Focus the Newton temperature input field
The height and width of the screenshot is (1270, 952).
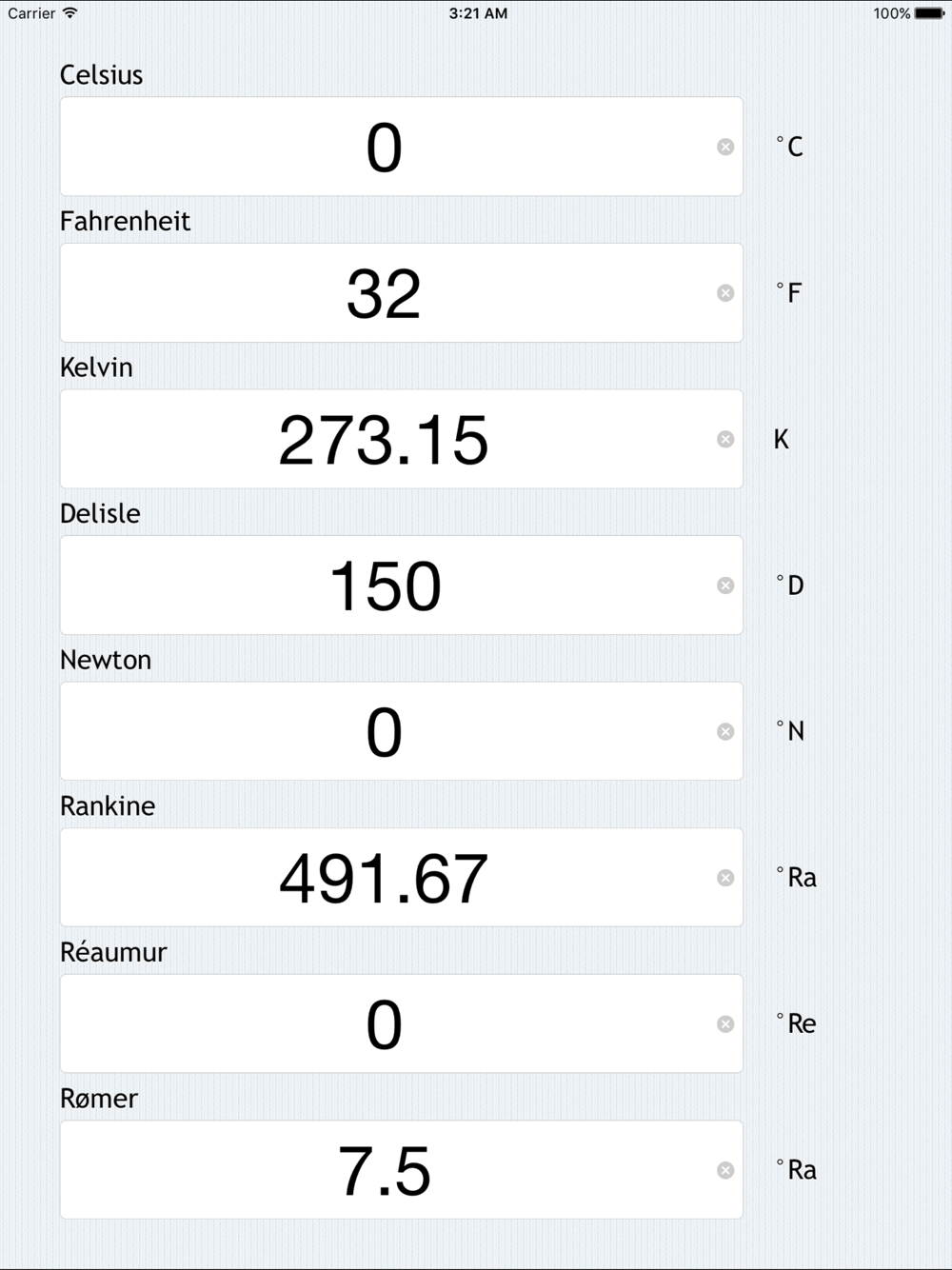pyautogui.click(x=401, y=731)
